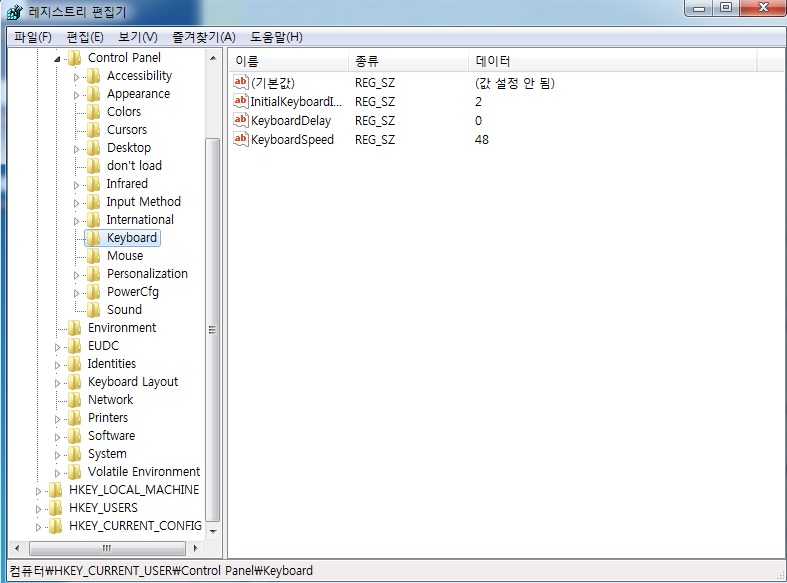The height and width of the screenshot is (583, 787).
Task: Click the KeyboardSpeed string value icon
Action: (240, 139)
